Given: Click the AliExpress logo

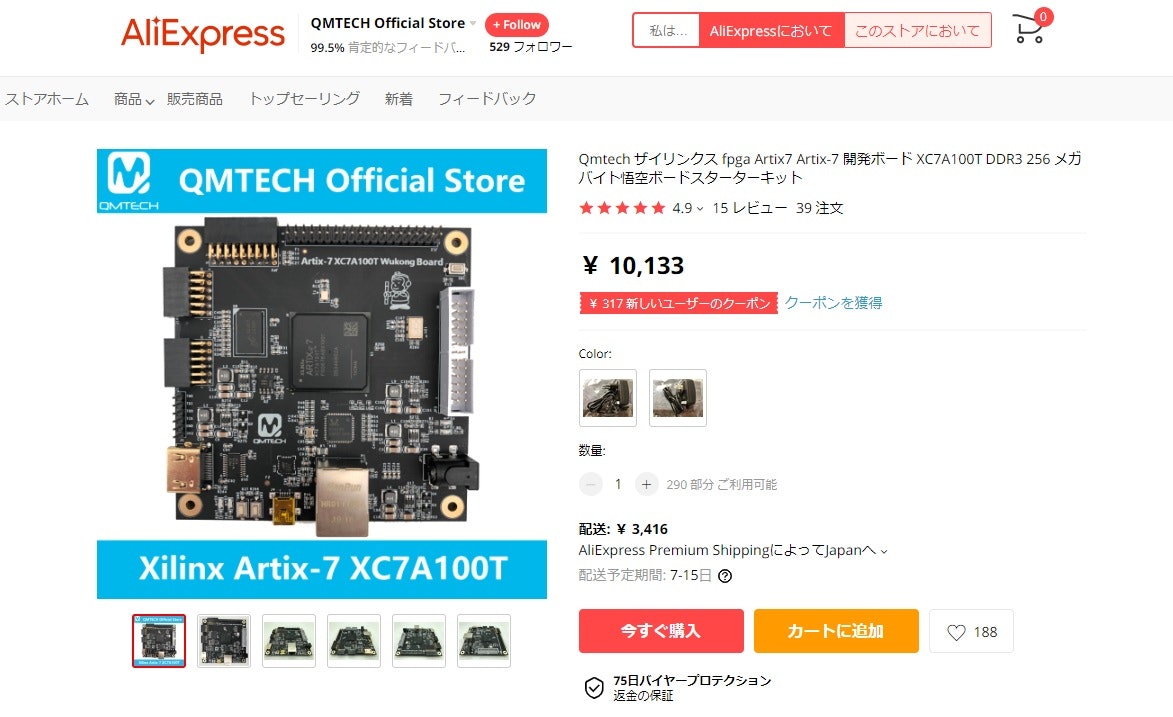Looking at the screenshot, I should pyautogui.click(x=203, y=34).
